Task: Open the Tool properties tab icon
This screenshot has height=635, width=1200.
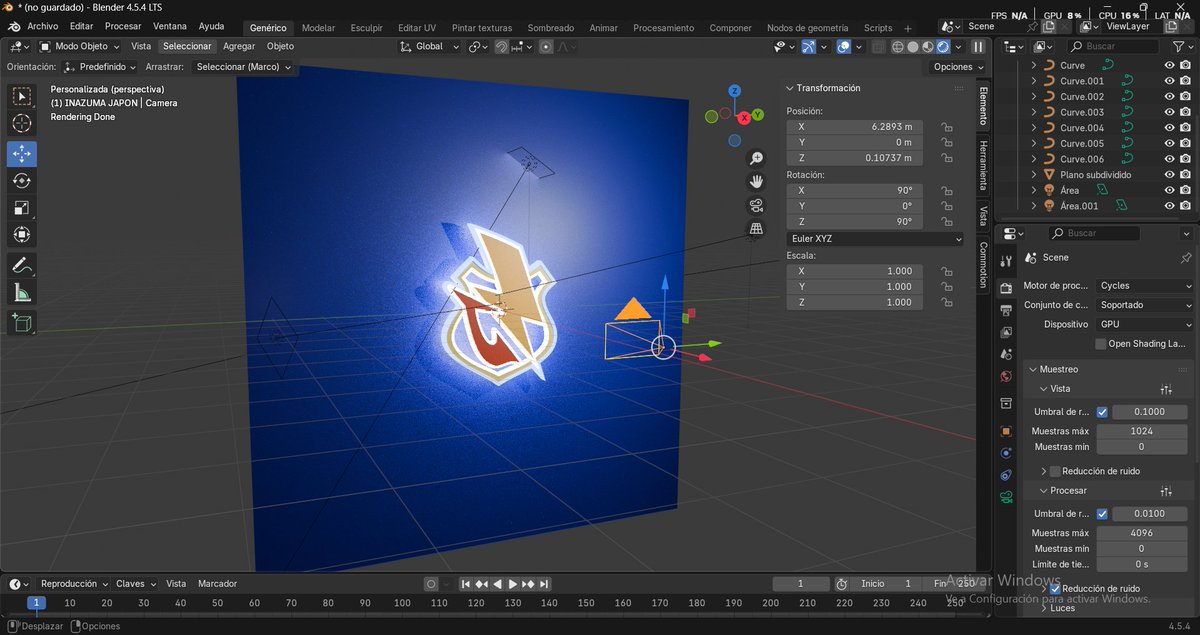Action: [1007, 261]
